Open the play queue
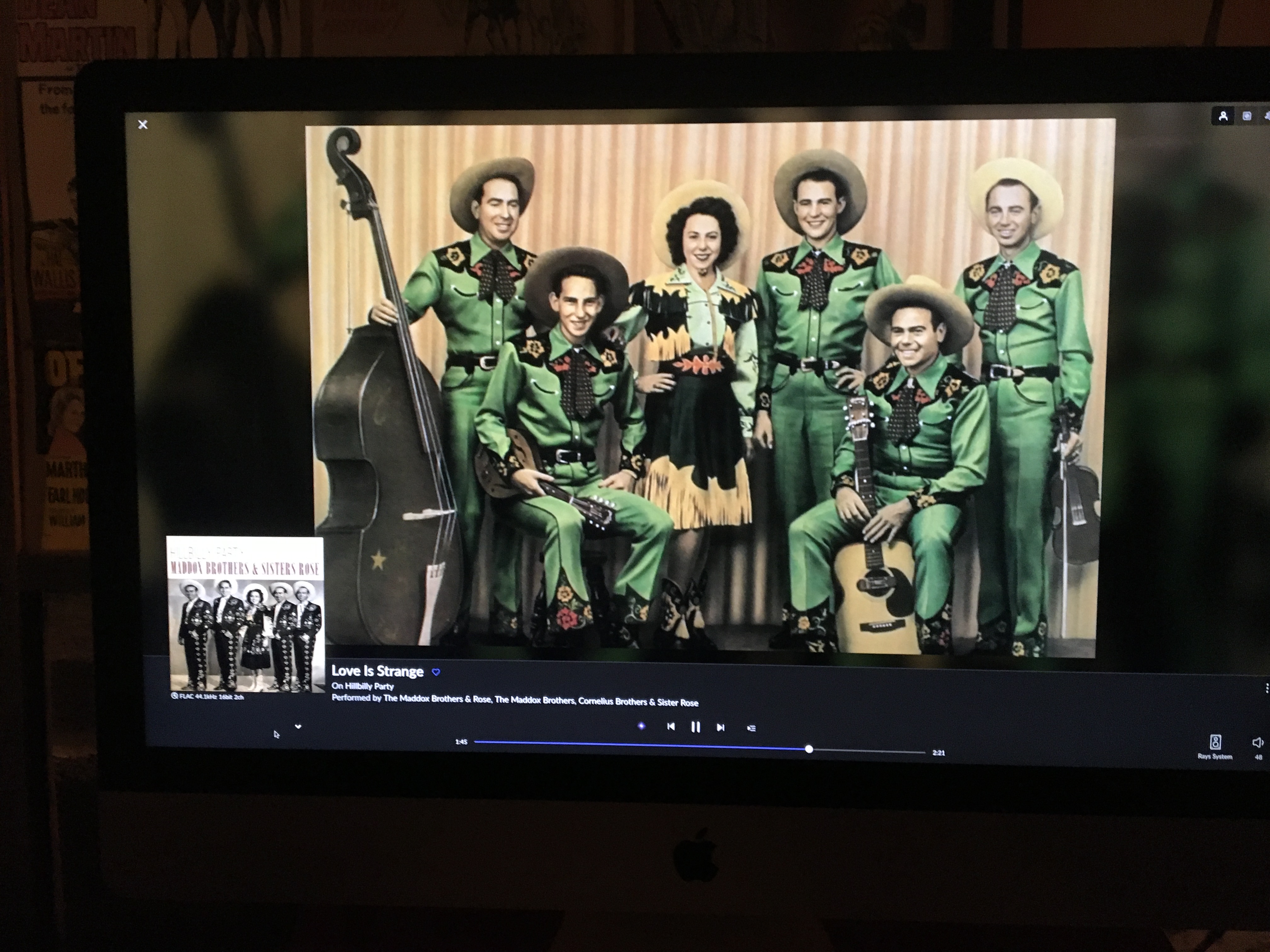 coord(751,728)
